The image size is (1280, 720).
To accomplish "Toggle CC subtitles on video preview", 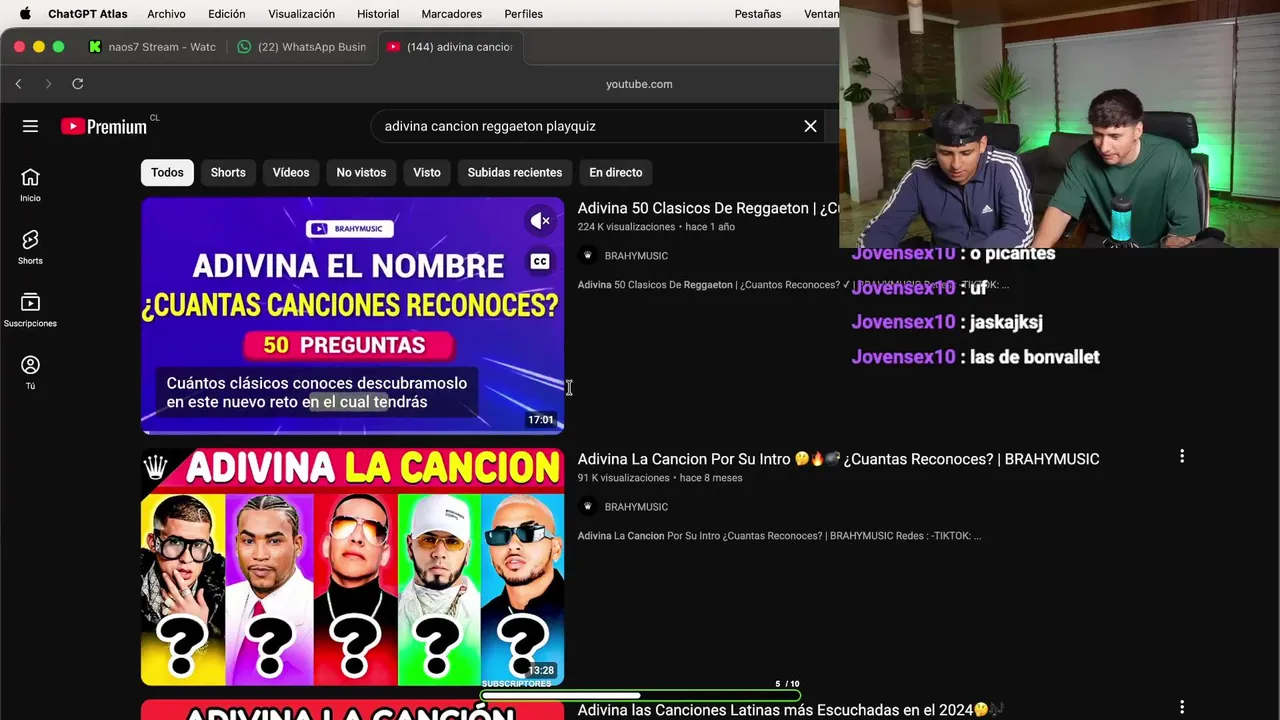I will [540, 262].
